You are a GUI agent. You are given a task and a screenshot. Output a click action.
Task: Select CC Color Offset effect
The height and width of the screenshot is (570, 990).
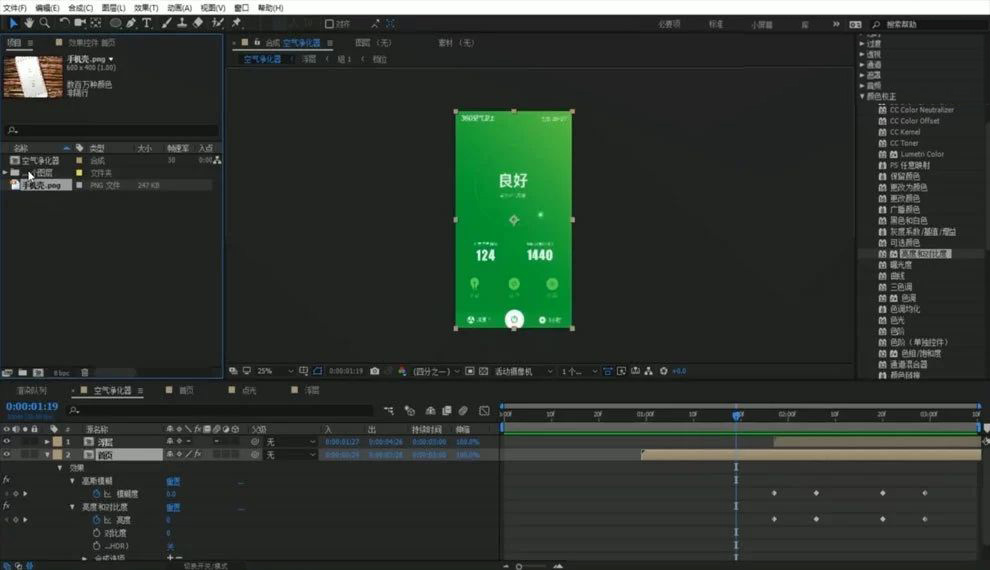pos(914,121)
